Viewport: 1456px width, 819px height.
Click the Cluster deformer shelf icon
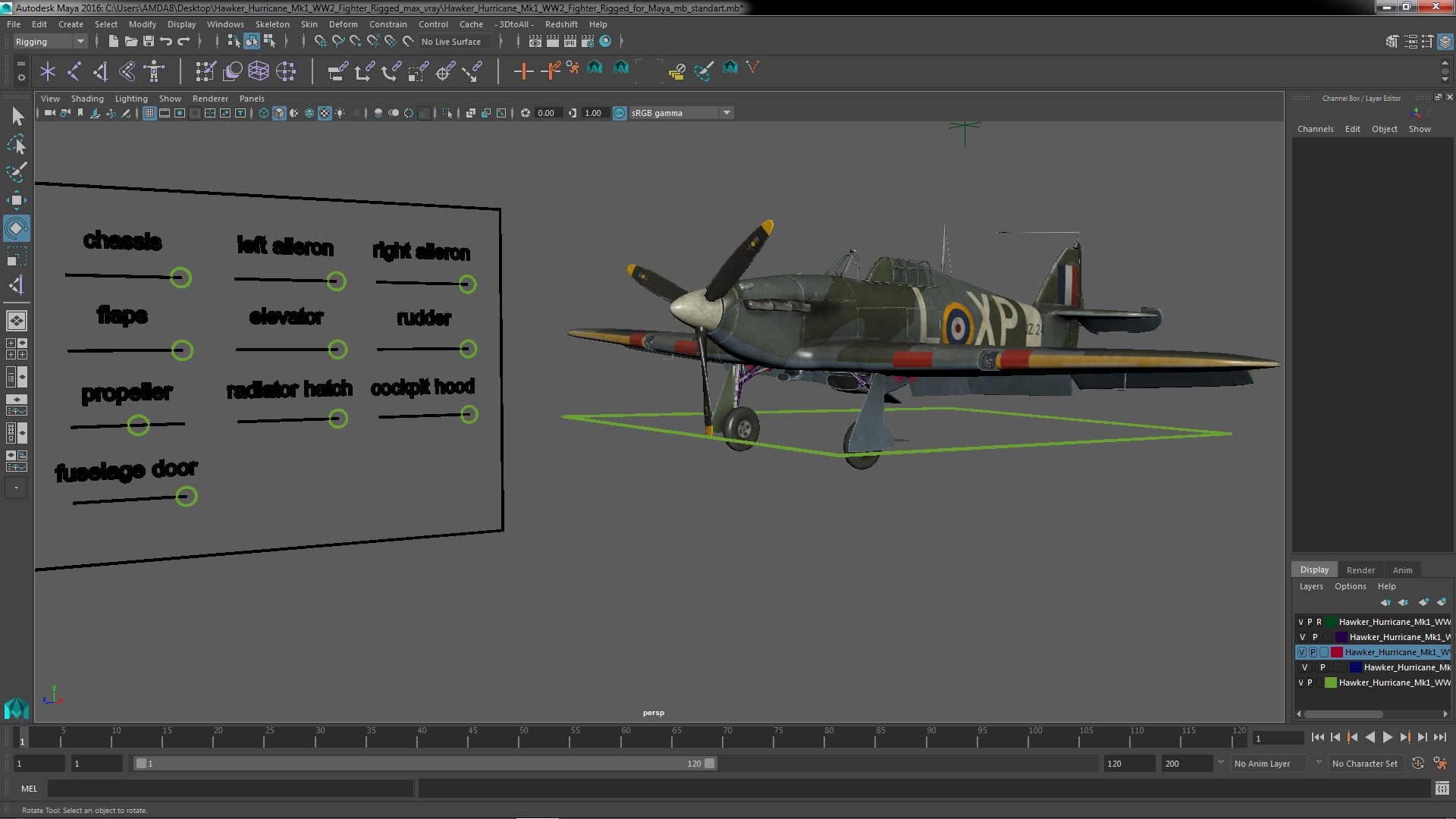click(286, 71)
